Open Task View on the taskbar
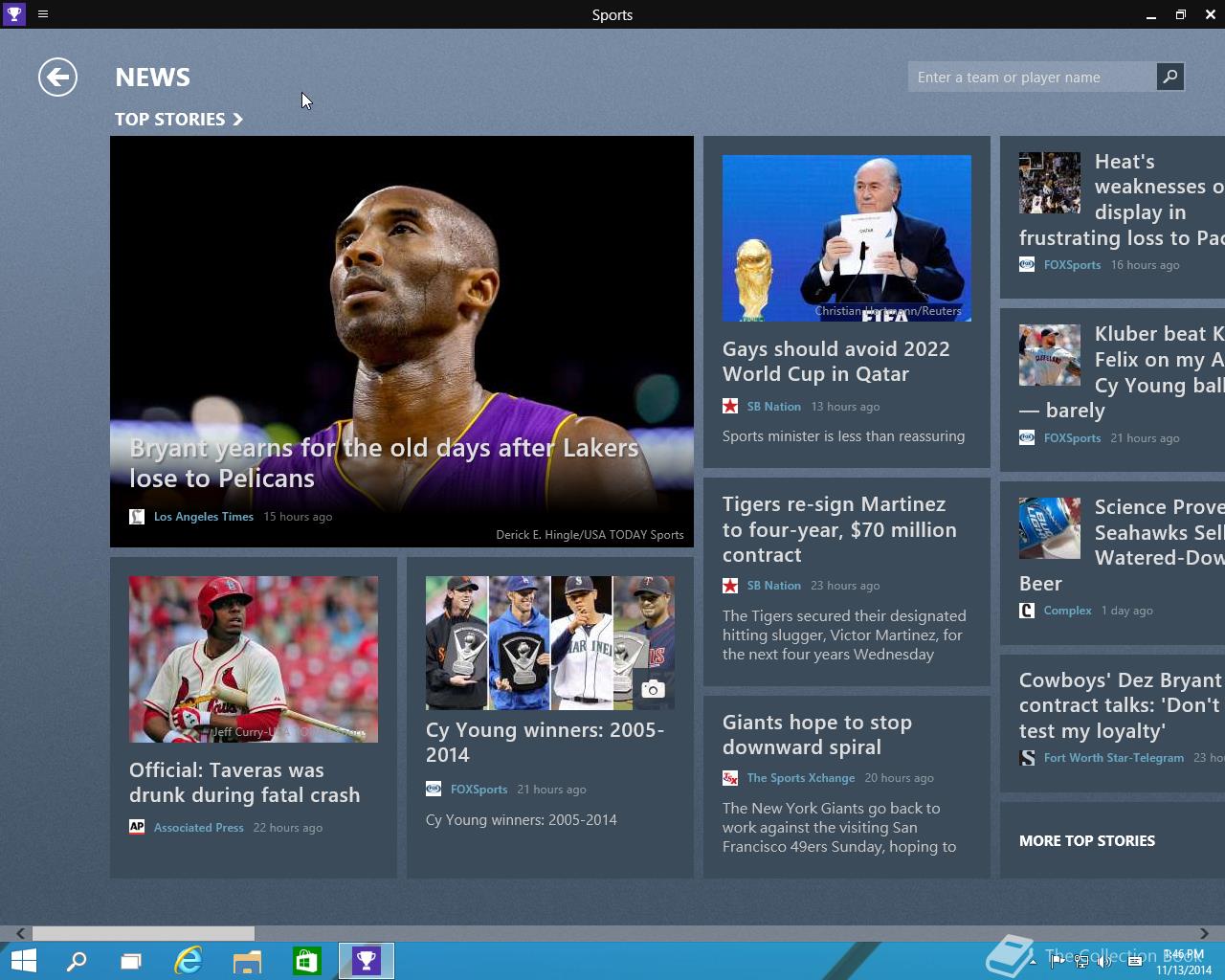Screen dimensions: 1225x980 (131, 961)
